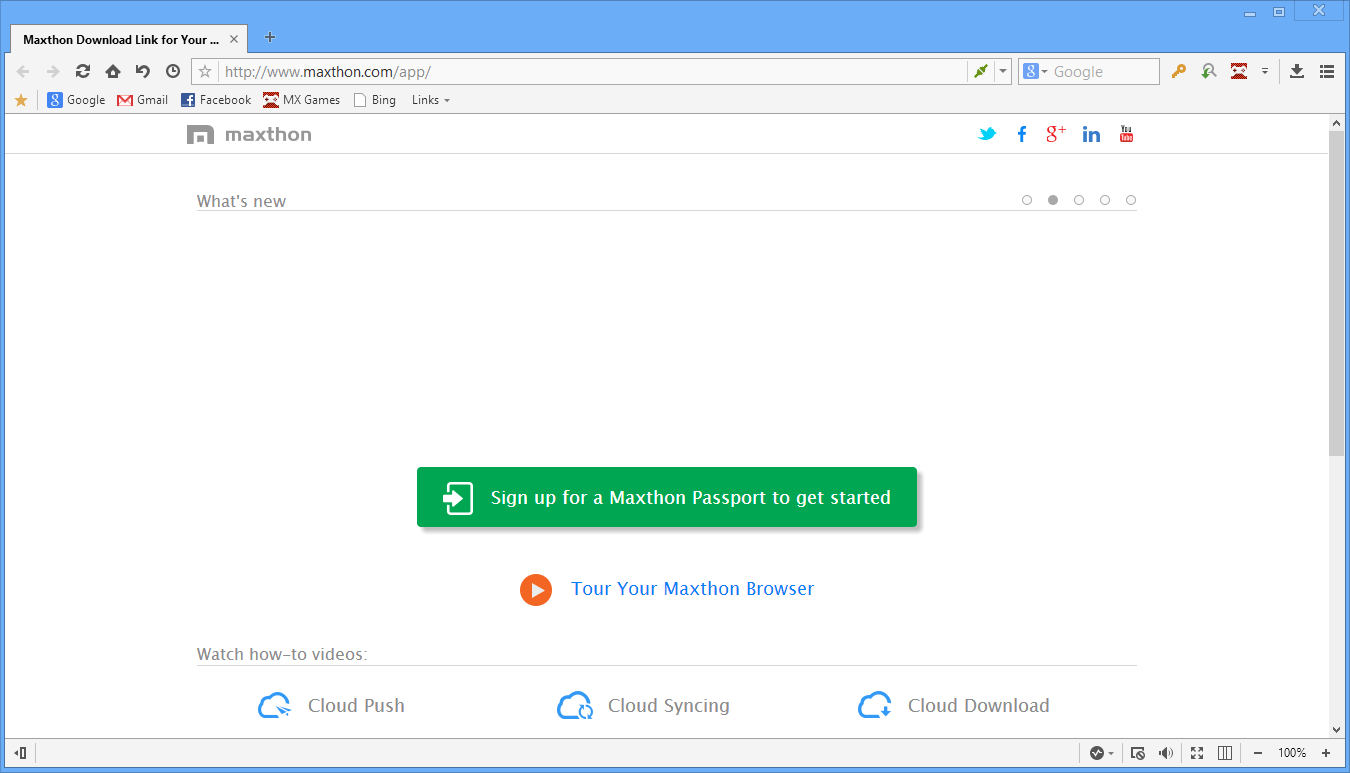Expand the Links bookmark dropdown
The width and height of the screenshot is (1350, 773).
coord(430,100)
